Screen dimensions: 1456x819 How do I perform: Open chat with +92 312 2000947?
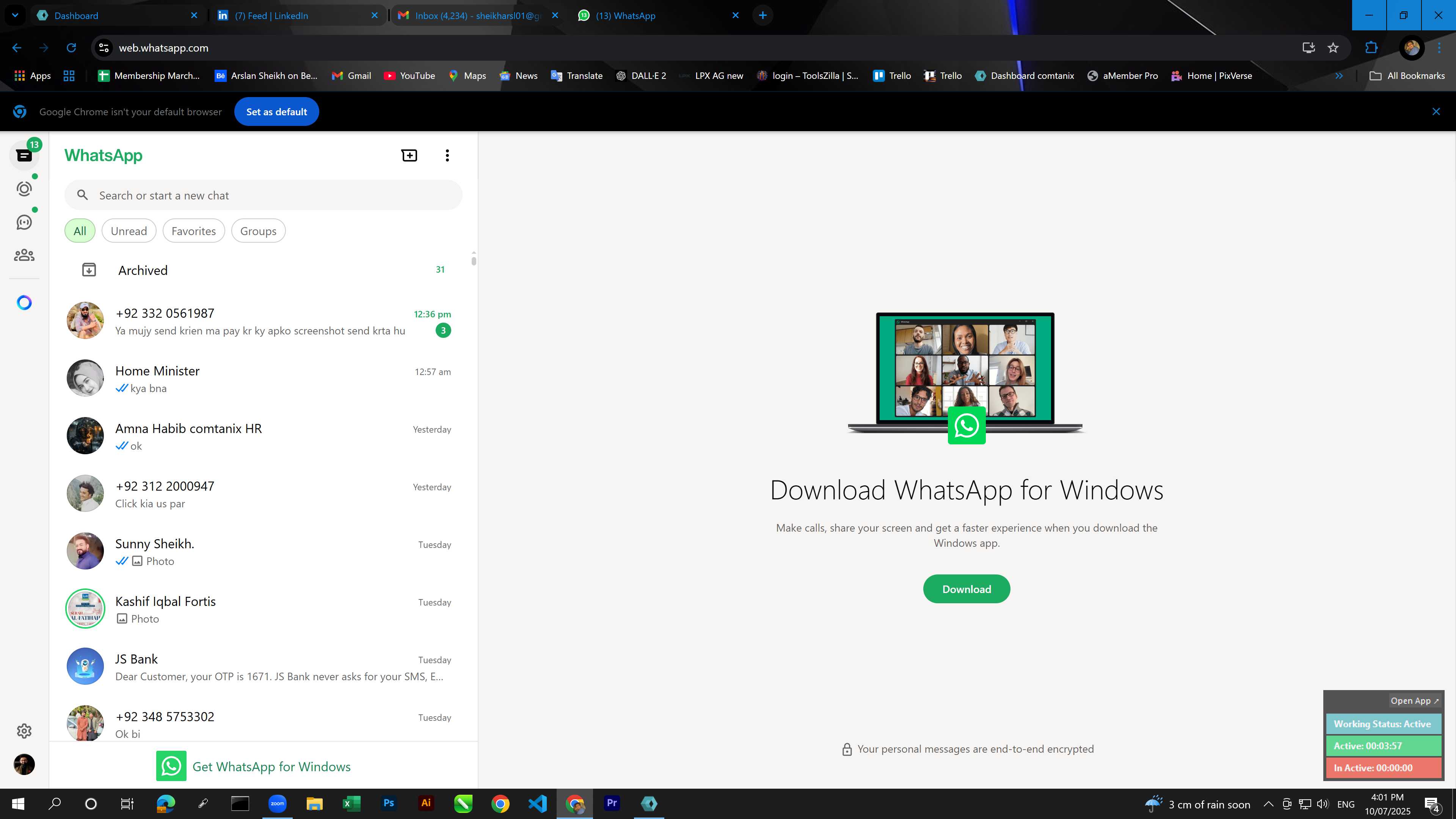click(264, 494)
